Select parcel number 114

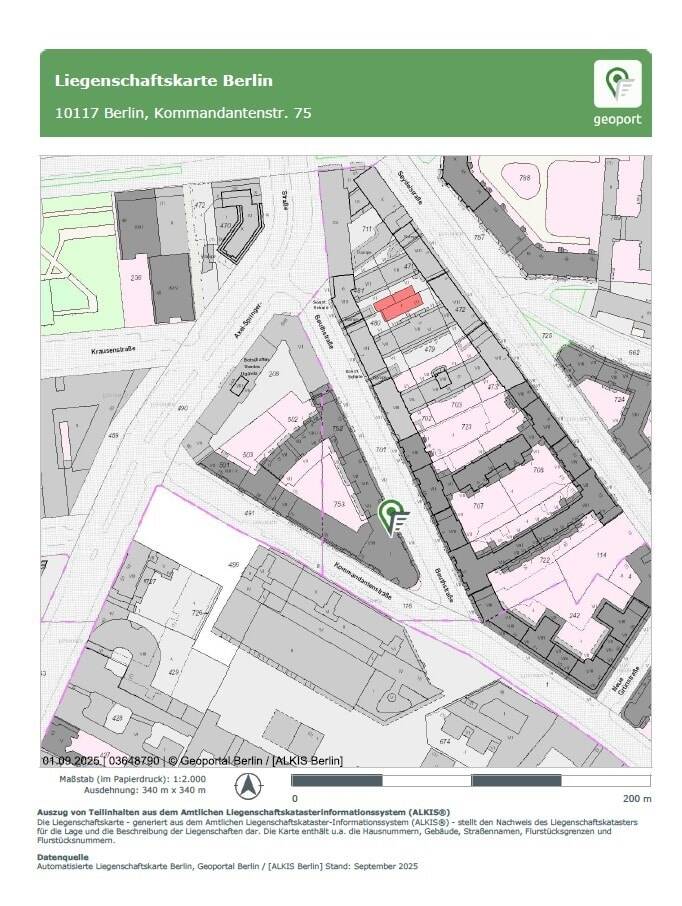click(601, 555)
